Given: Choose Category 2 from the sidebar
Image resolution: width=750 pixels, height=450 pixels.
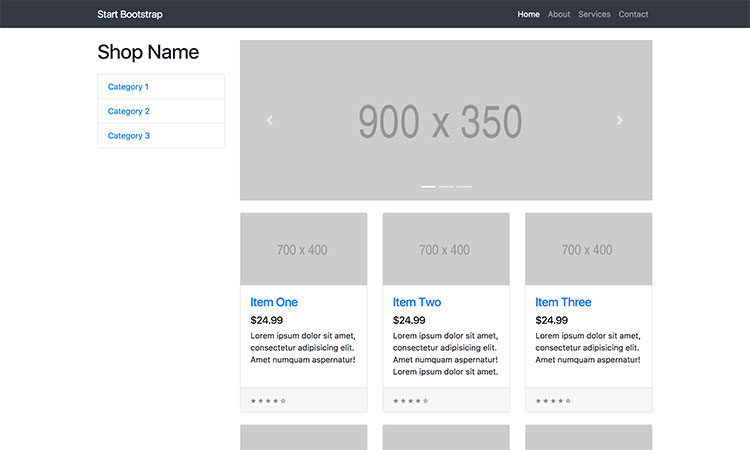Looking at the screenshot, I should [128, 111].
